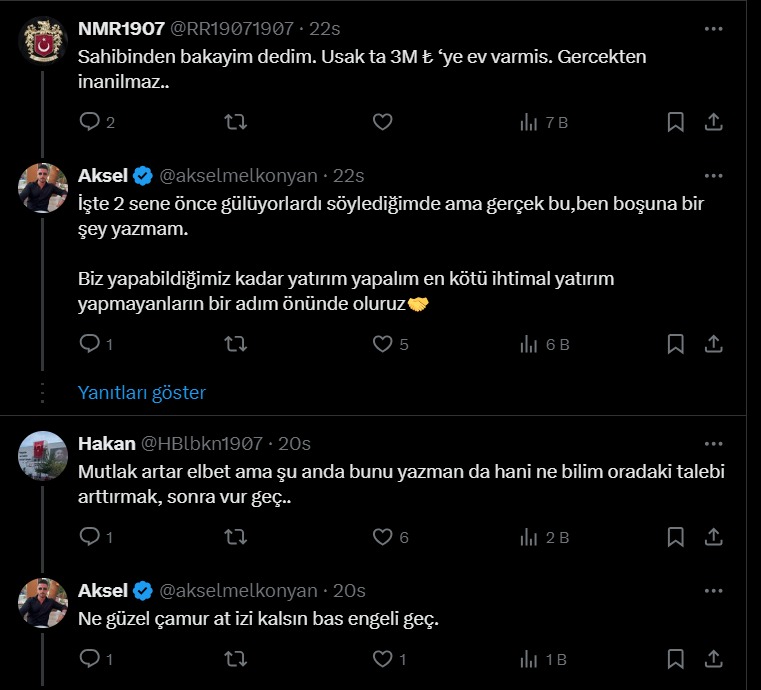Open @akselmelkonyan handle in last tweet

[239, 590]
